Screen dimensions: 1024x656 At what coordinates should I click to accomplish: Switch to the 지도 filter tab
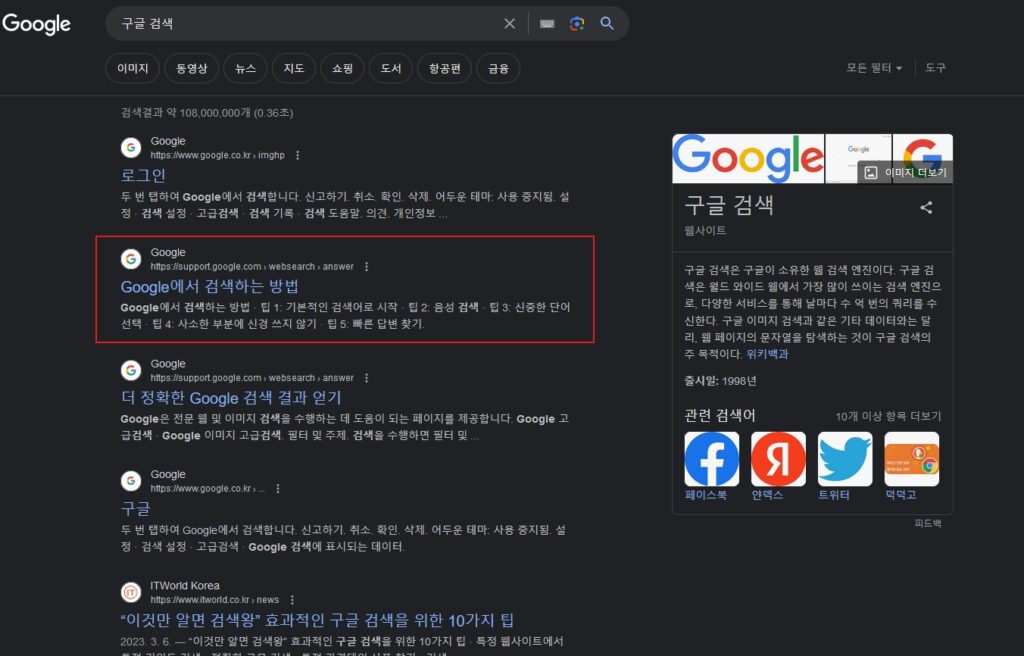click(294, 68)
